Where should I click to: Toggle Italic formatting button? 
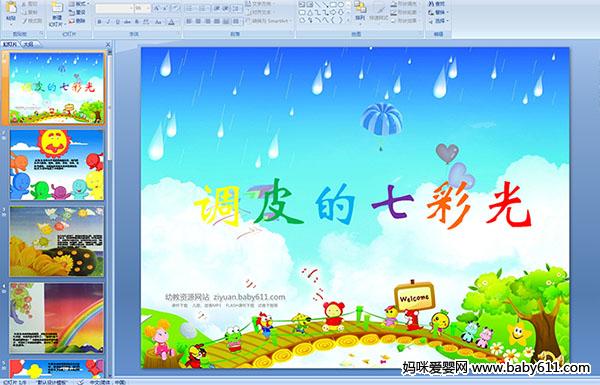(108, 22)
